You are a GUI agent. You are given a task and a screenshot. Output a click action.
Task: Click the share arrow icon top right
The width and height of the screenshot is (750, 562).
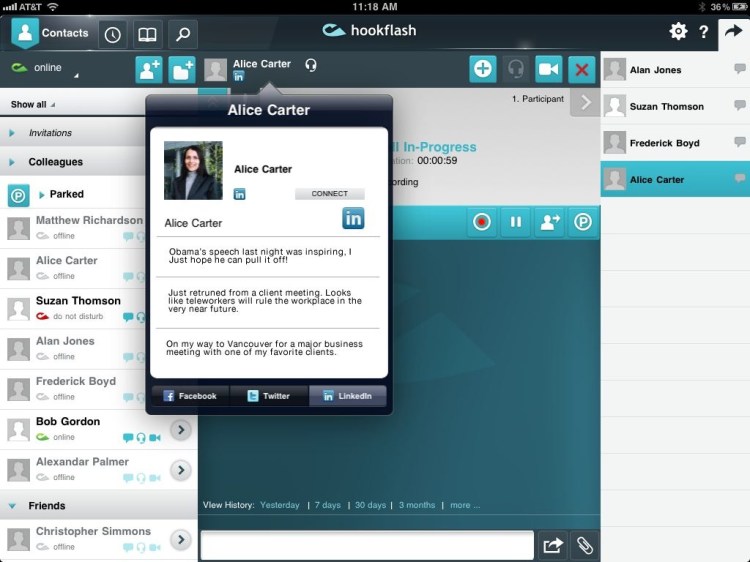click(733, 32)
